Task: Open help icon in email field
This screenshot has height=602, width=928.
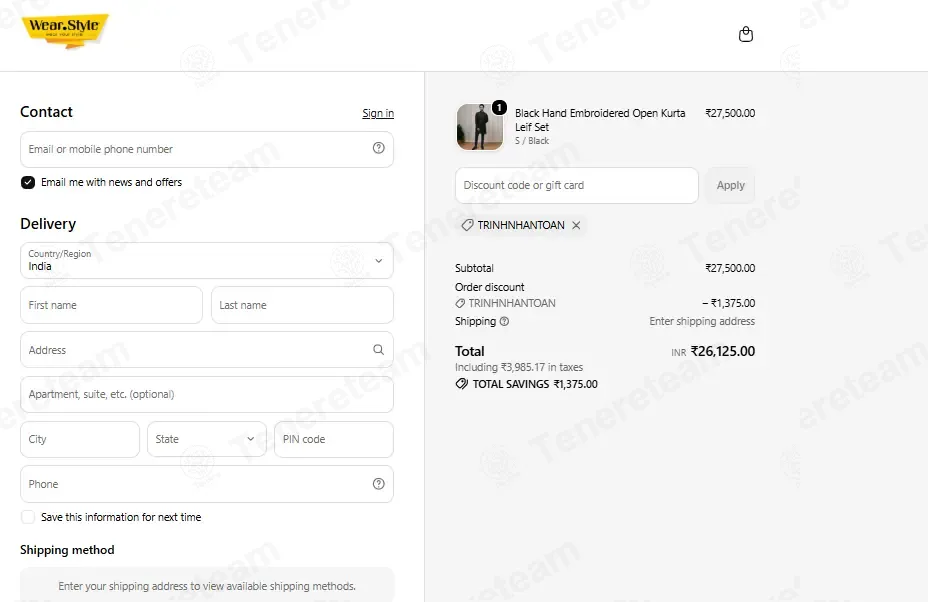Action: (378, 148)
